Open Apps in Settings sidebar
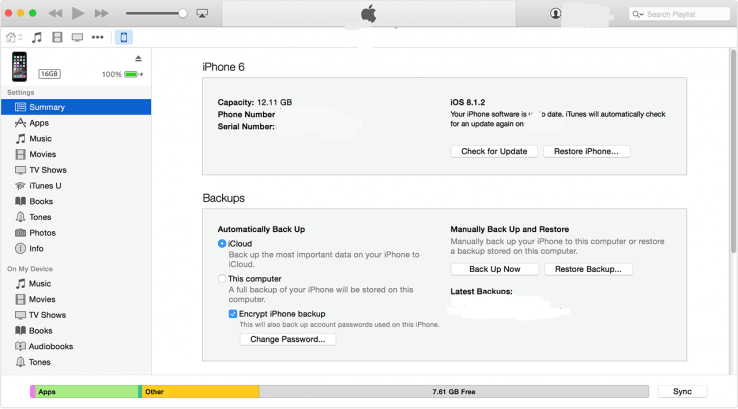 pos(76,123)
